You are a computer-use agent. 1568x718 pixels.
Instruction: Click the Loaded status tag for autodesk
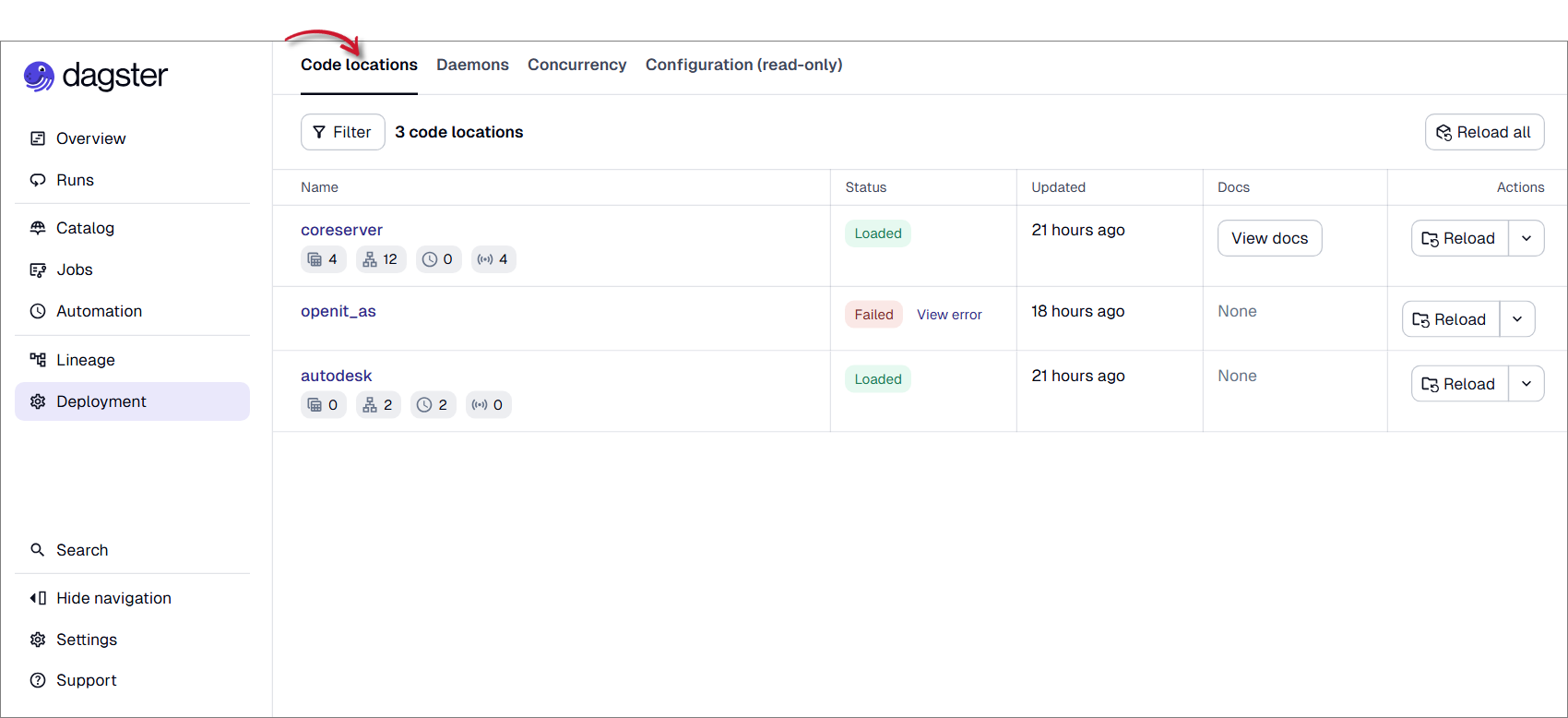(878, 379)
